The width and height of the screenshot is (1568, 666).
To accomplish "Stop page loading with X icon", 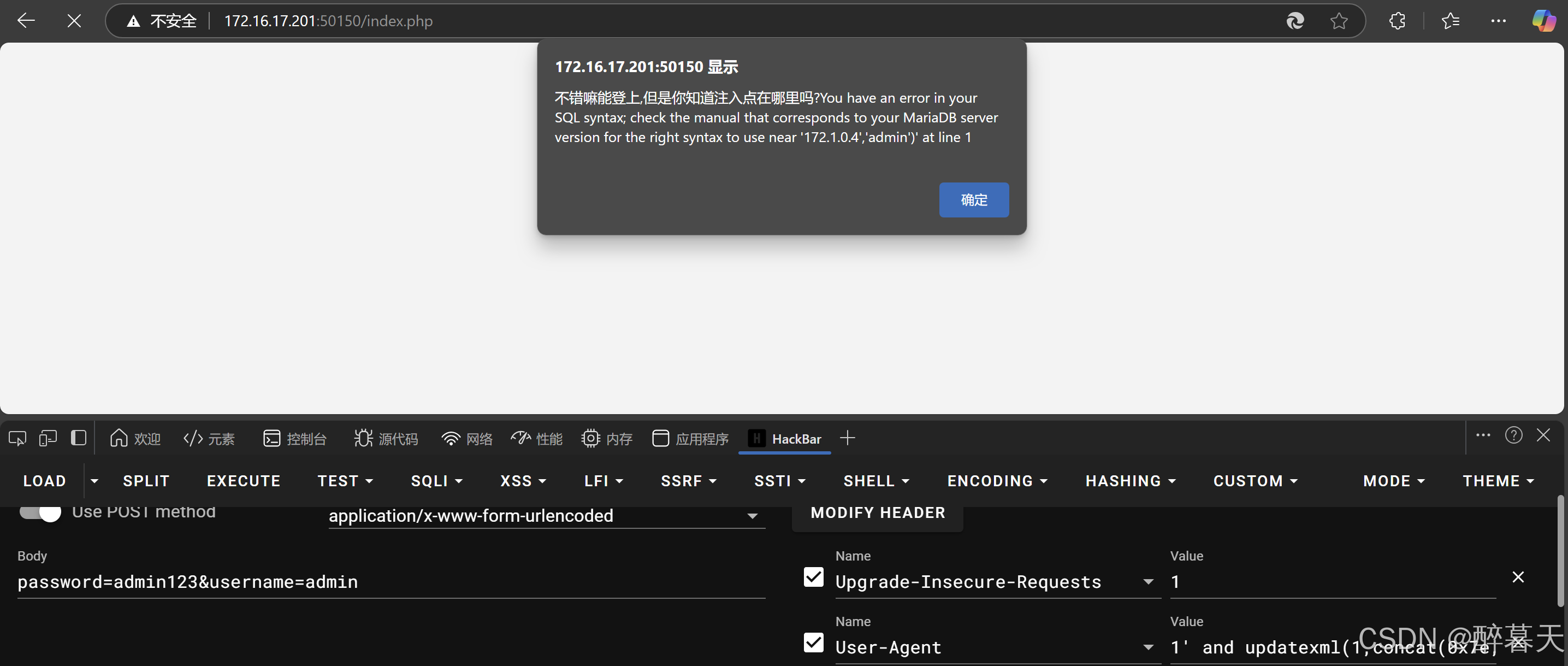I will pos(74,21).
